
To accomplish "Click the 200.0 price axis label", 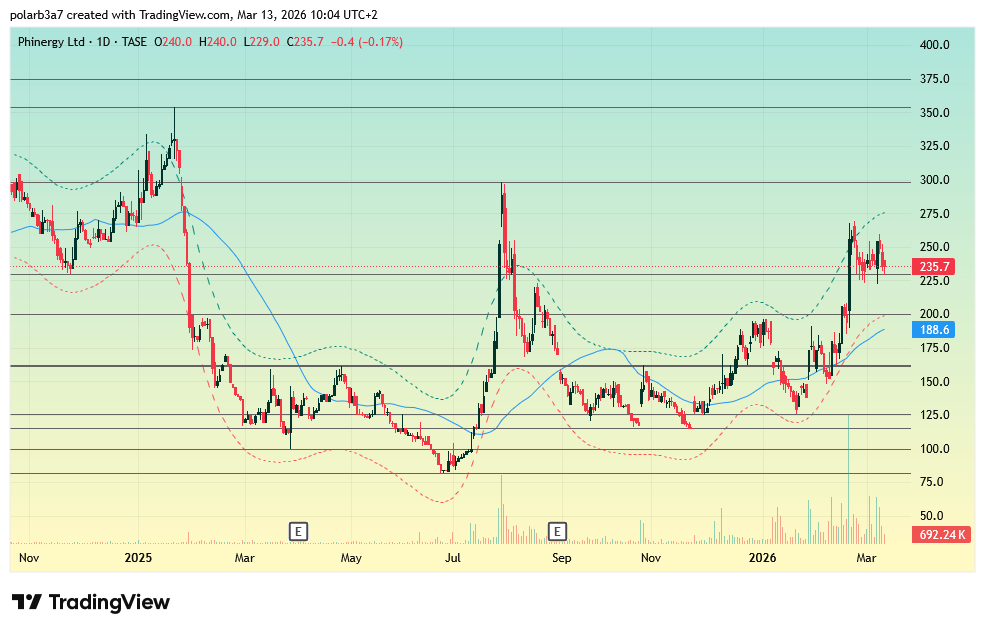I will (x=934, y=314).
